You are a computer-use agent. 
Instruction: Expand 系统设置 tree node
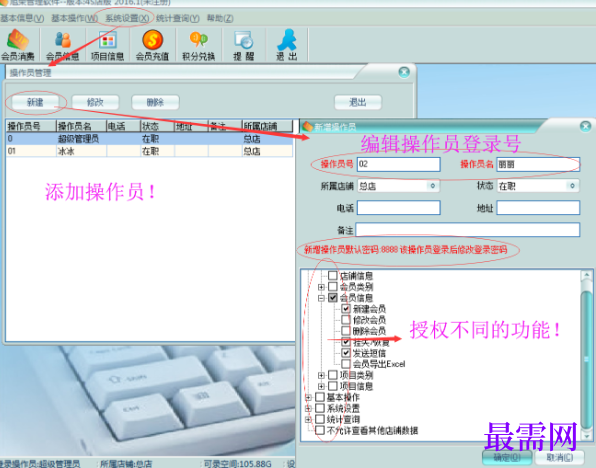coord(308,408)
